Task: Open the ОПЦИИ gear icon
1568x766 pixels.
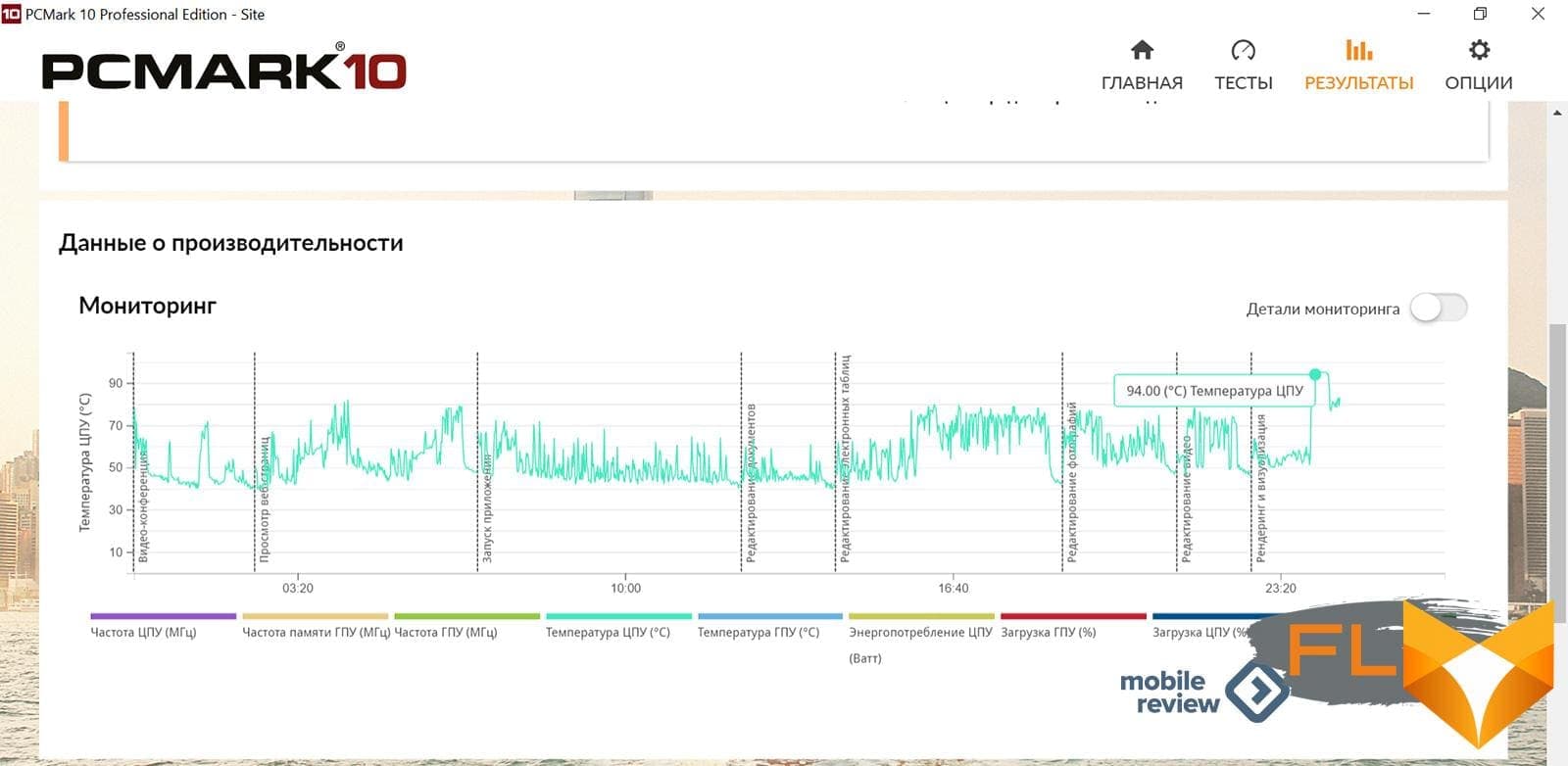Action: point(1479,50)
